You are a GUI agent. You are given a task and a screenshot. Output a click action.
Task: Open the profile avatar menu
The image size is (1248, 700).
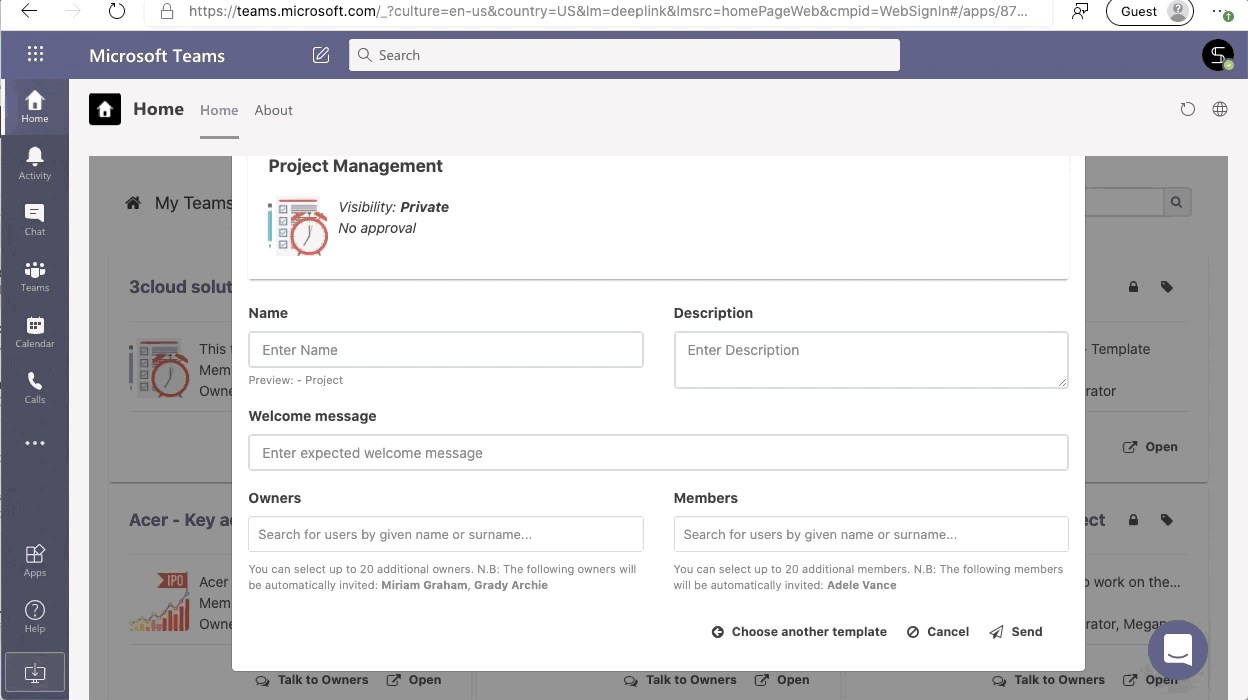tap(1218, 55)
